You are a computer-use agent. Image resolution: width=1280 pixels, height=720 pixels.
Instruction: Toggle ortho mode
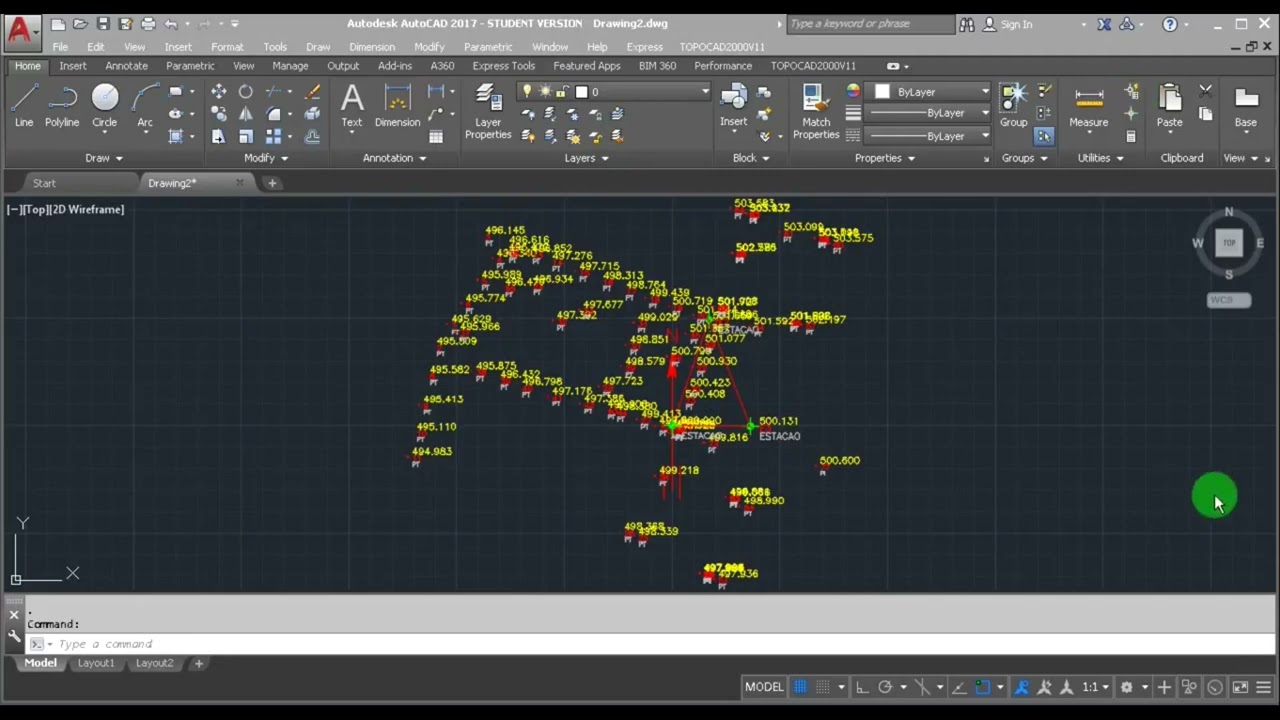(862, 687)
